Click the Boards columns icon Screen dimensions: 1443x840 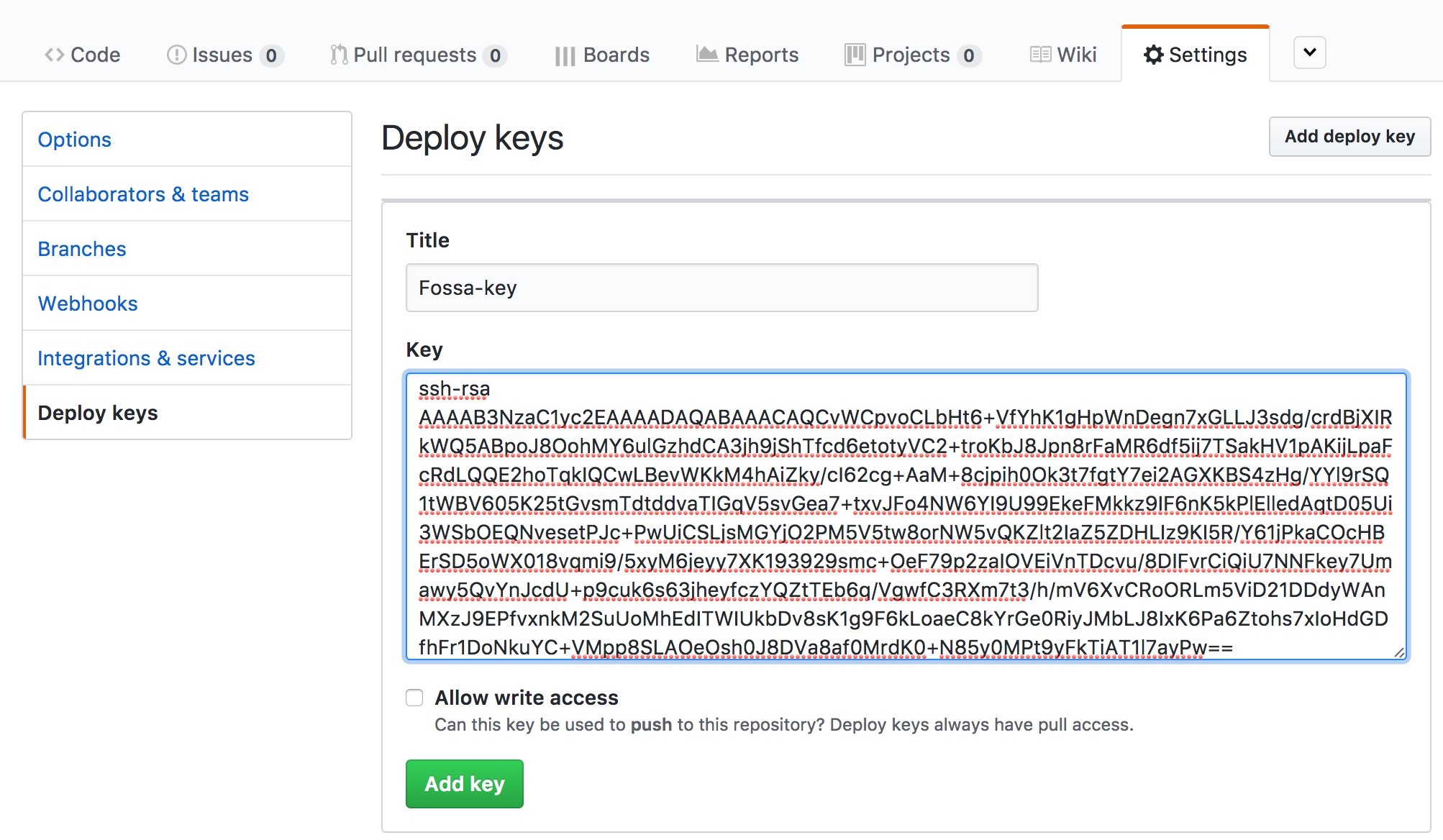click(x=565, y=56)
